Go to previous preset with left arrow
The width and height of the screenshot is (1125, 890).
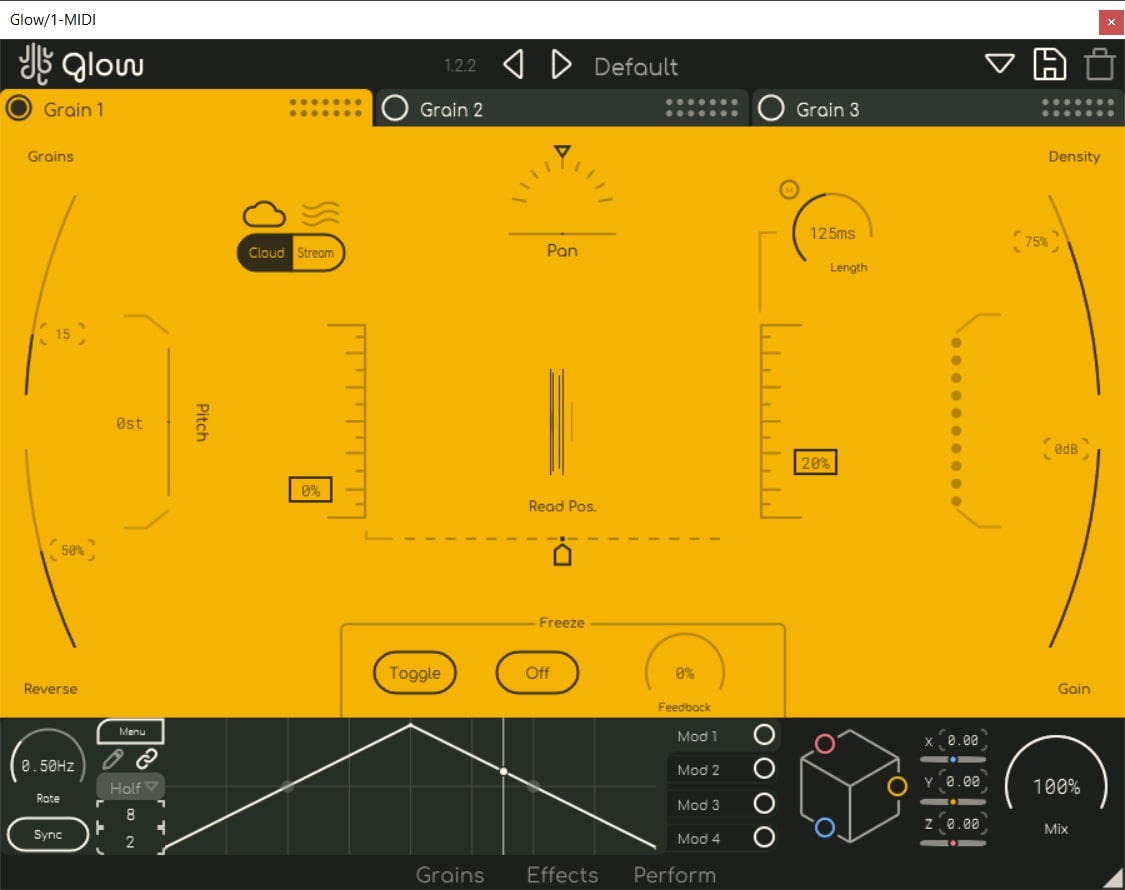(x=513, y=66)
